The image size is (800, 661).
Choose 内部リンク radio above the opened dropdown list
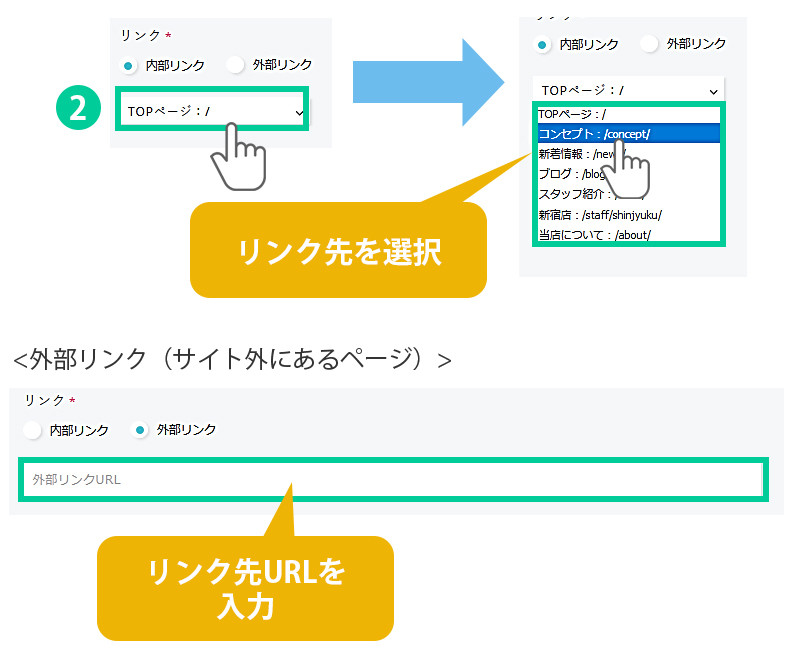(x=543, y=44)
